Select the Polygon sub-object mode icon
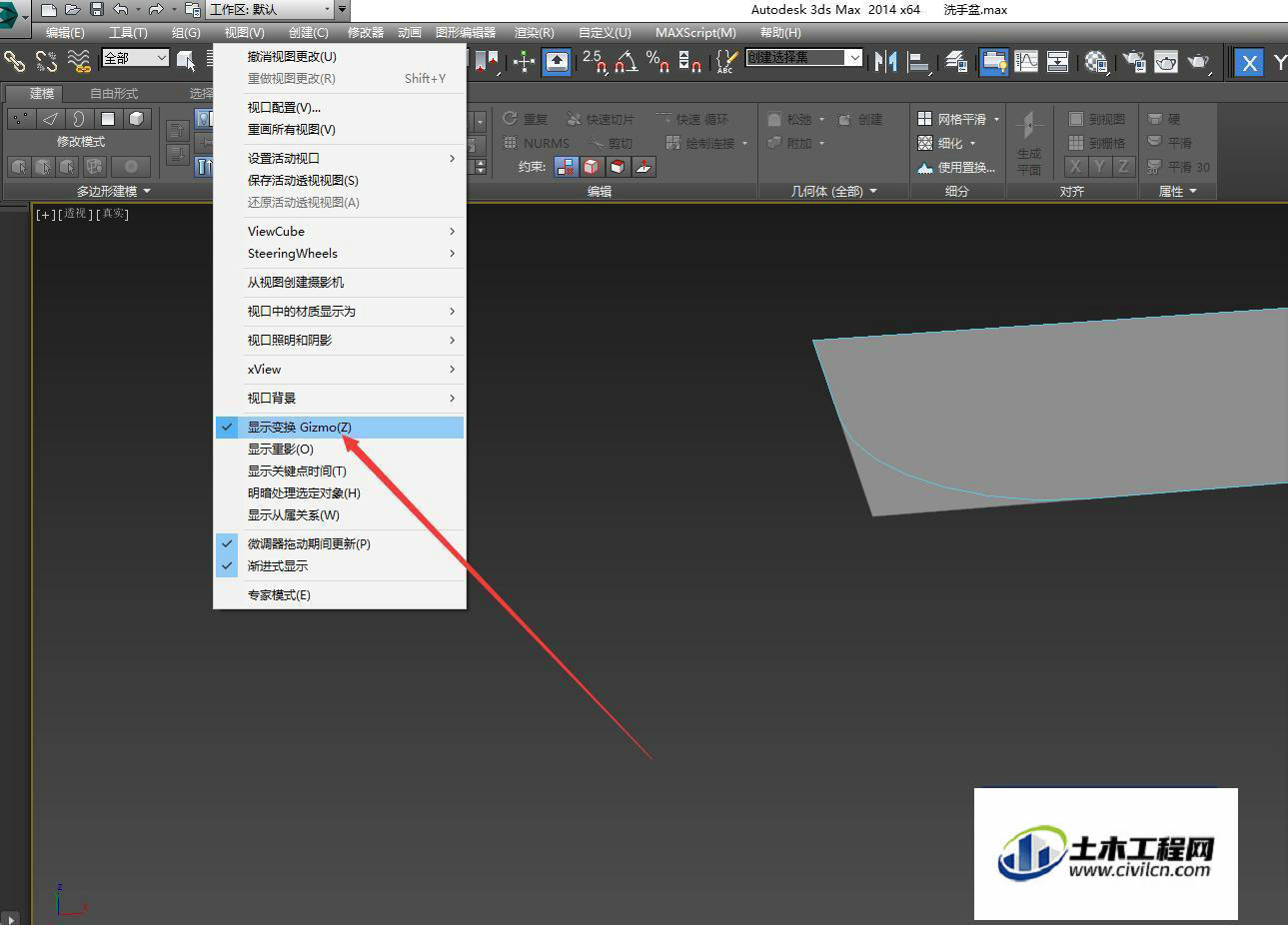The width and height of the screenshot is (1288, 925). click(107, 119)
